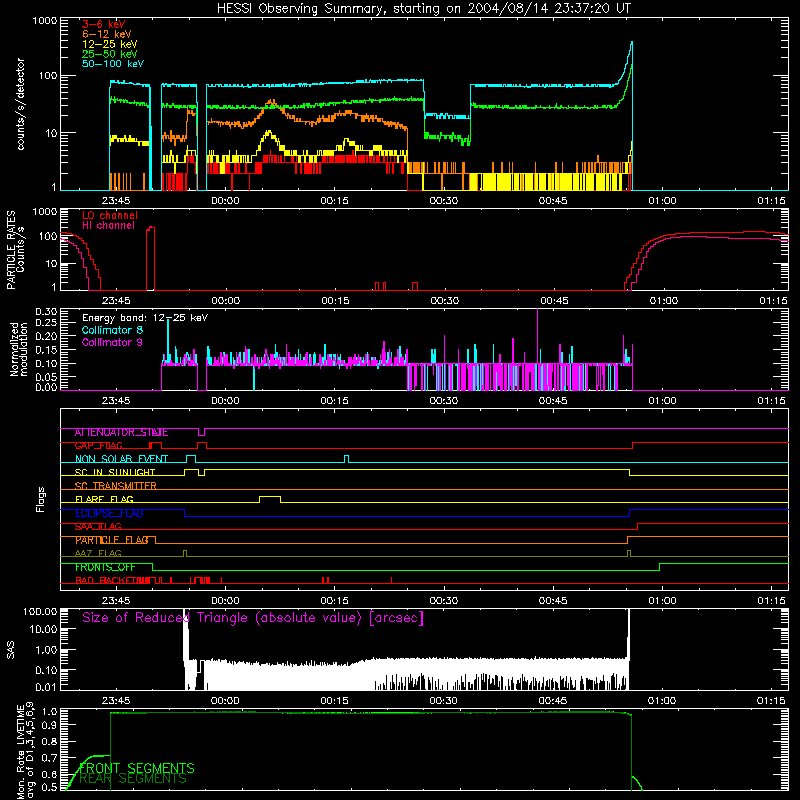Click the HI channel legend label
Image resolution: width=800 pixels, height=800 pixels.
pyautogui.click(x=108, y=226)
